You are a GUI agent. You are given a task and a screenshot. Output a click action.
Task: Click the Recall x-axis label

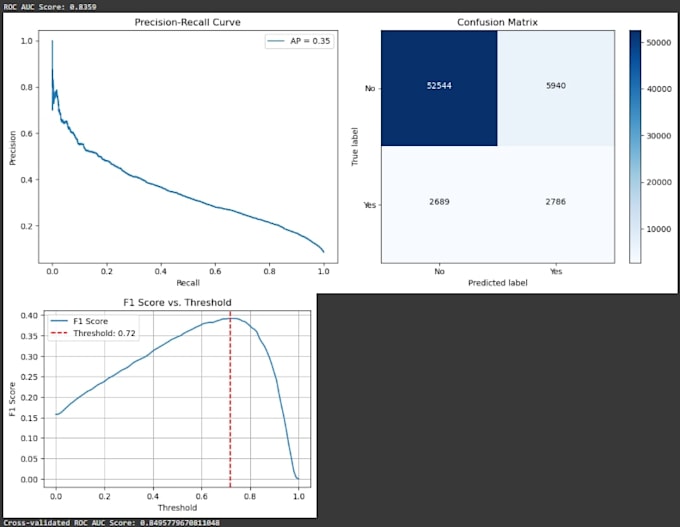coord(188,283)
